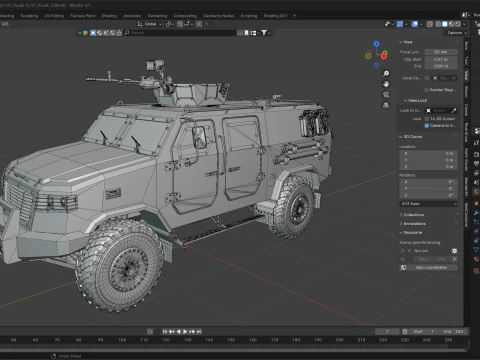Switch perspective/orthographic grid icon

tap(386, 105)
